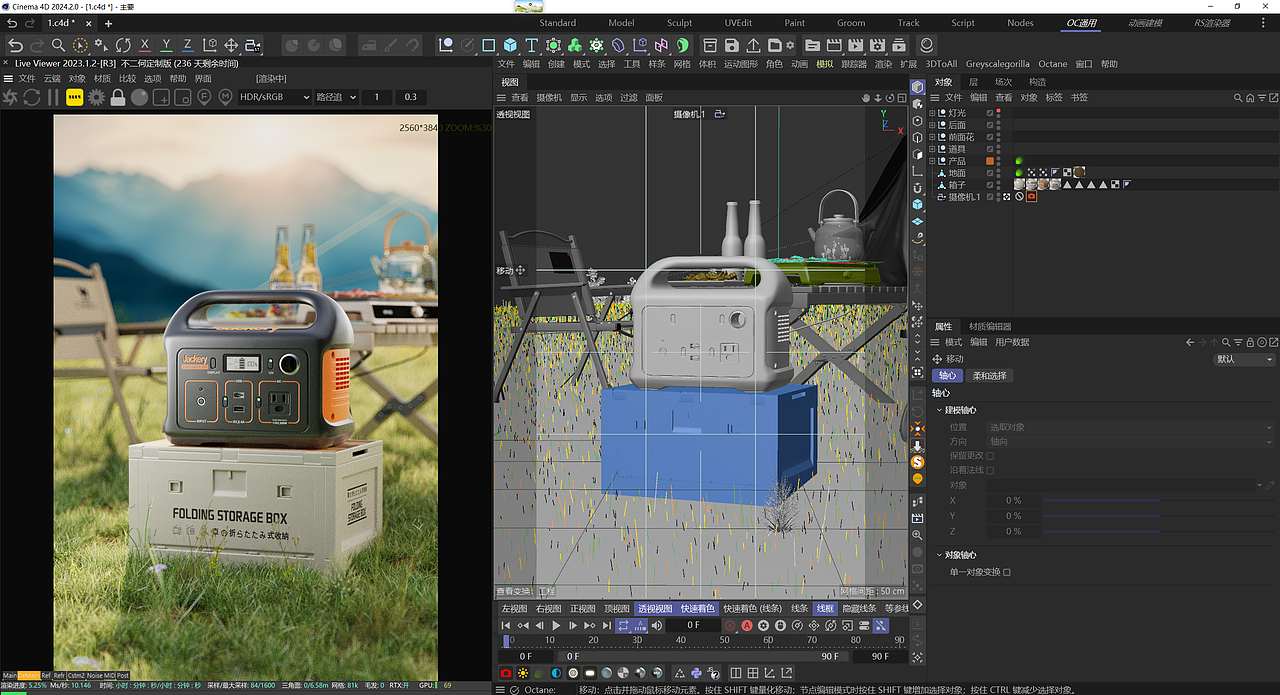Image resolution: width=1280 pixels, height=695 pixels.
Task: Toggle visibility dots of 后面 object
Action: click(x=999, y=125)
